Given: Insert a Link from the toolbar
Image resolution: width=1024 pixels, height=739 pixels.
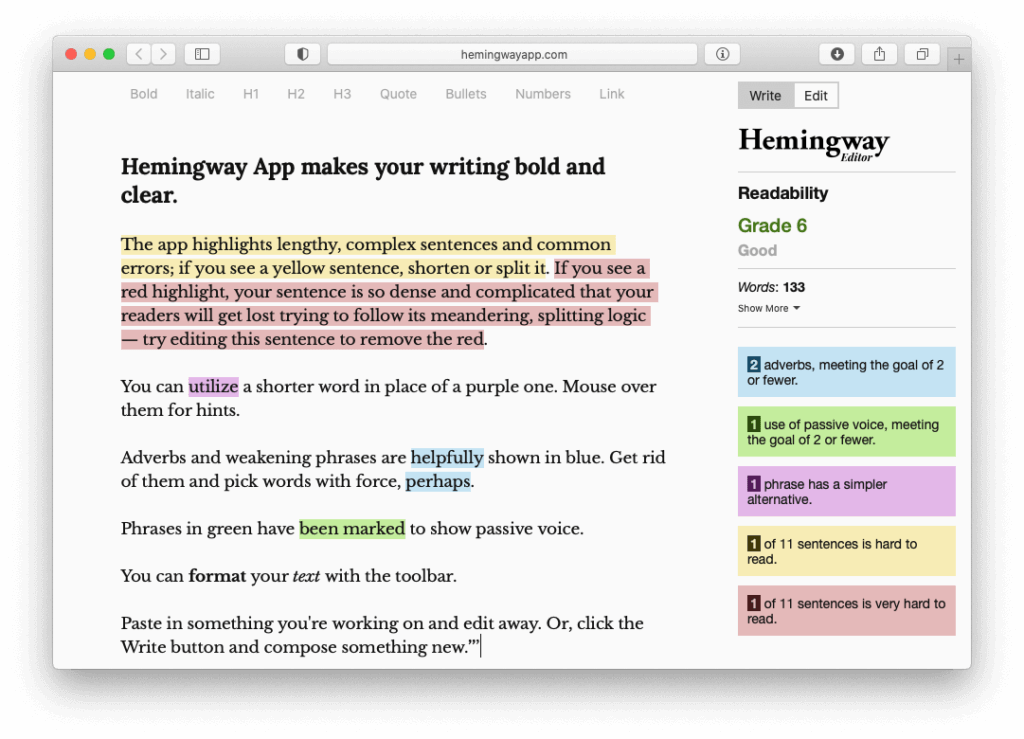Looking at the screenshot, I should (612, 94).
